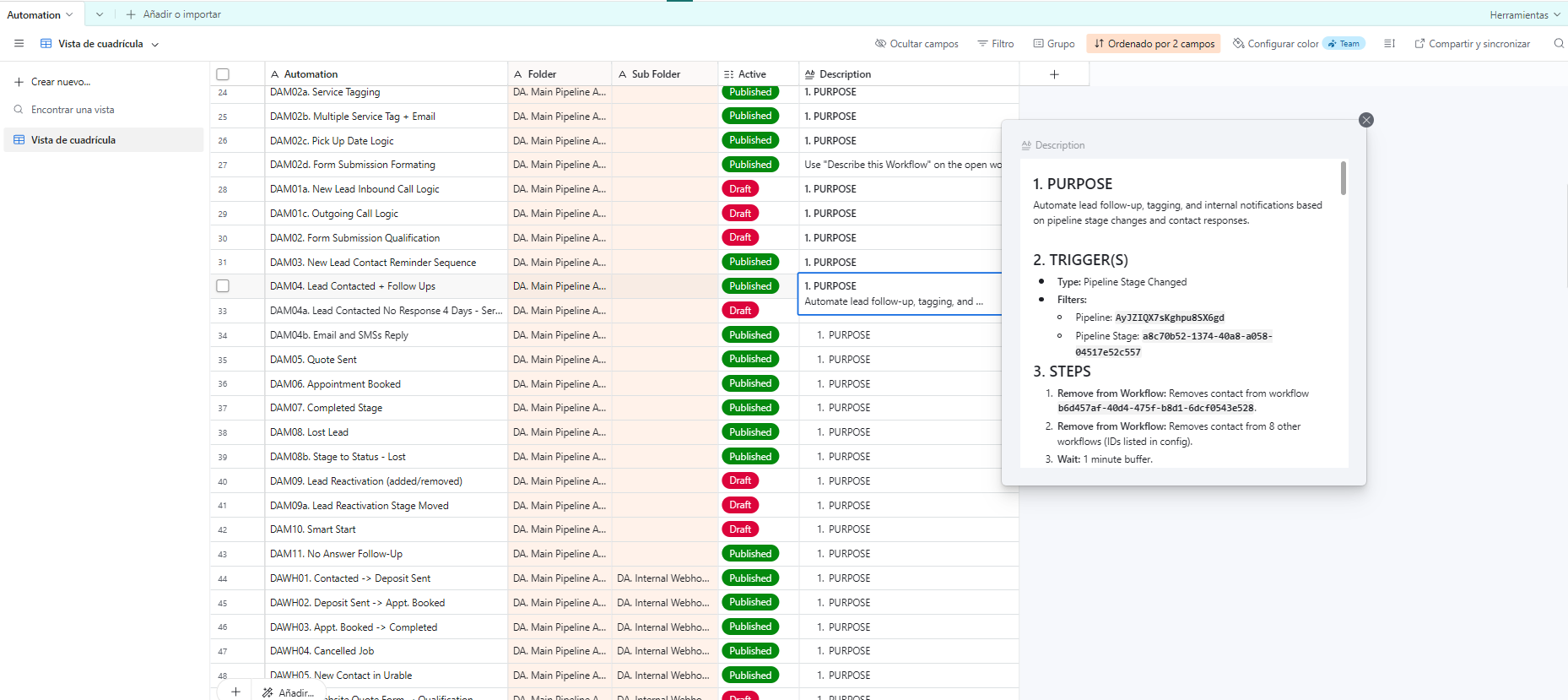The image size is (1568, 700).
Task: Select cell DAM09. Lead Reactivation (added/removed)
Action: (x=386, y=481)
